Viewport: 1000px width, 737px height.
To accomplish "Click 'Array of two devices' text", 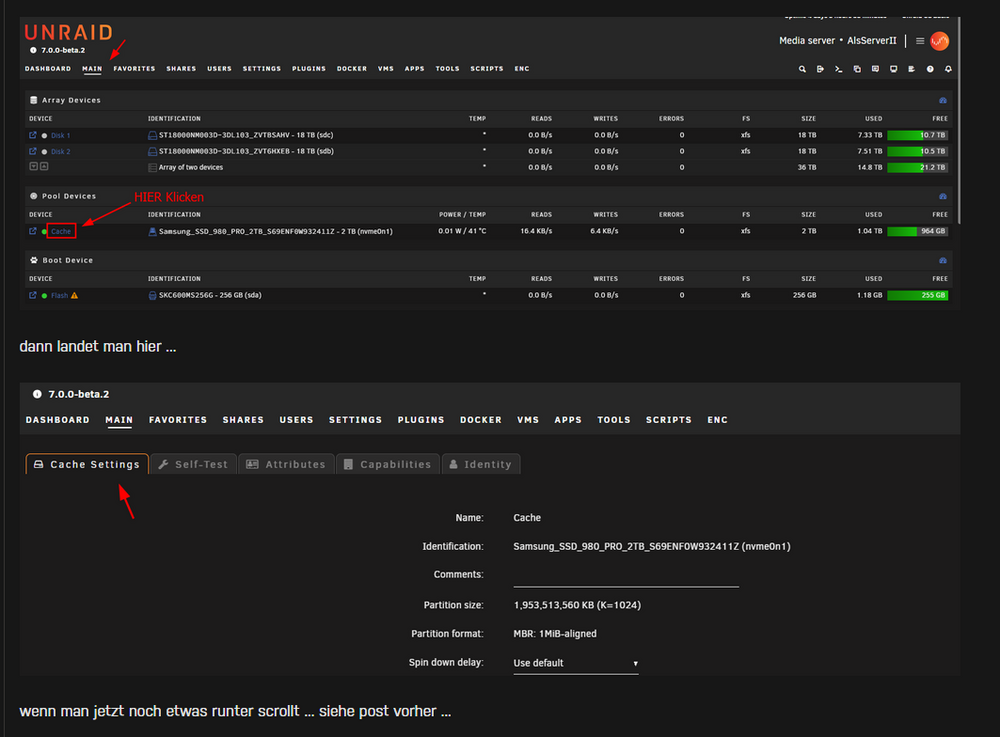I will click(191, 168).
